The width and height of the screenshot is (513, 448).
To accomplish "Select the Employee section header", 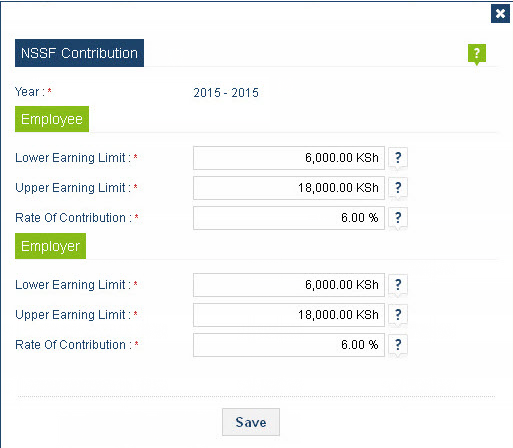I will pos(52,119).
